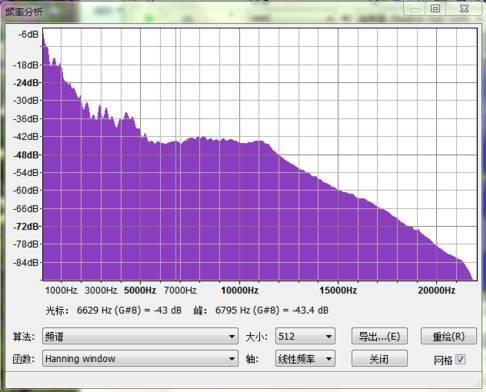
Task: Click the 导出...(E) export button
Action: tap(379, 336)
